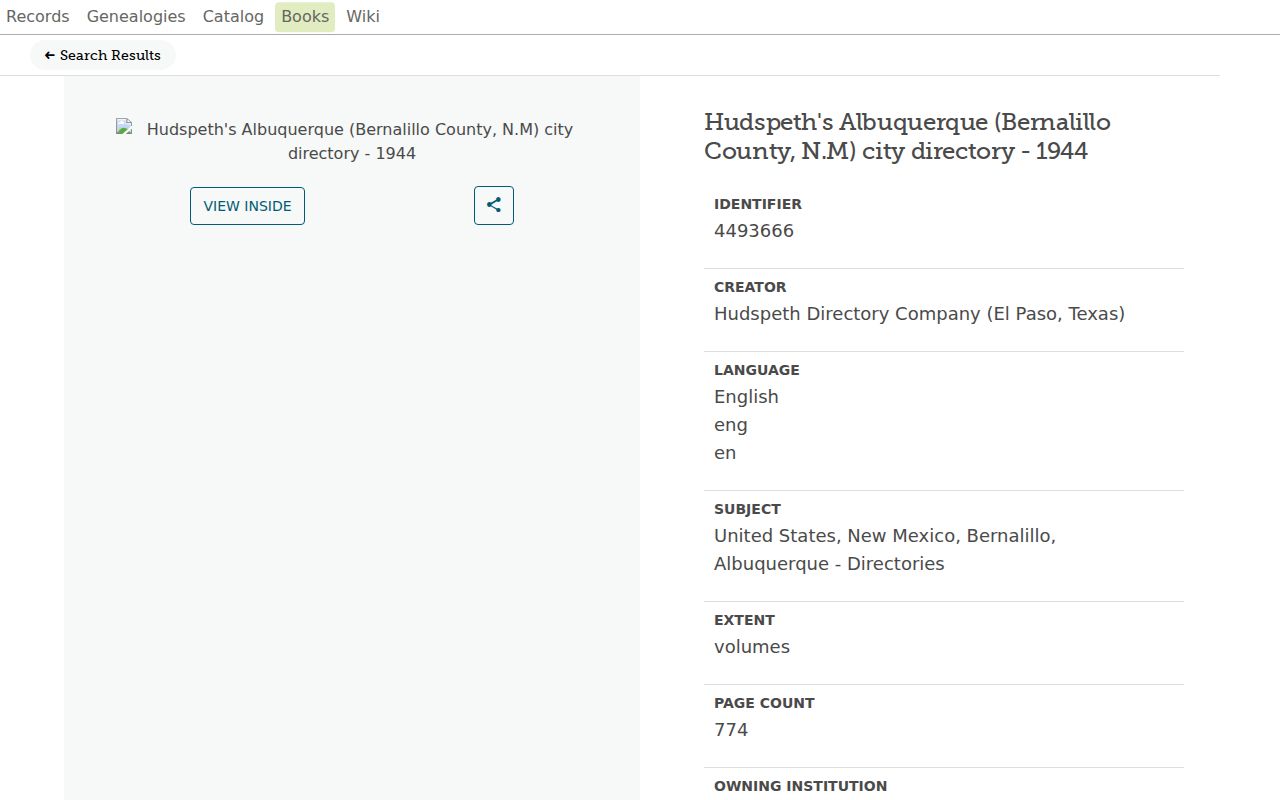
Task: Click the CREATOR label
Action: (750, 287)
